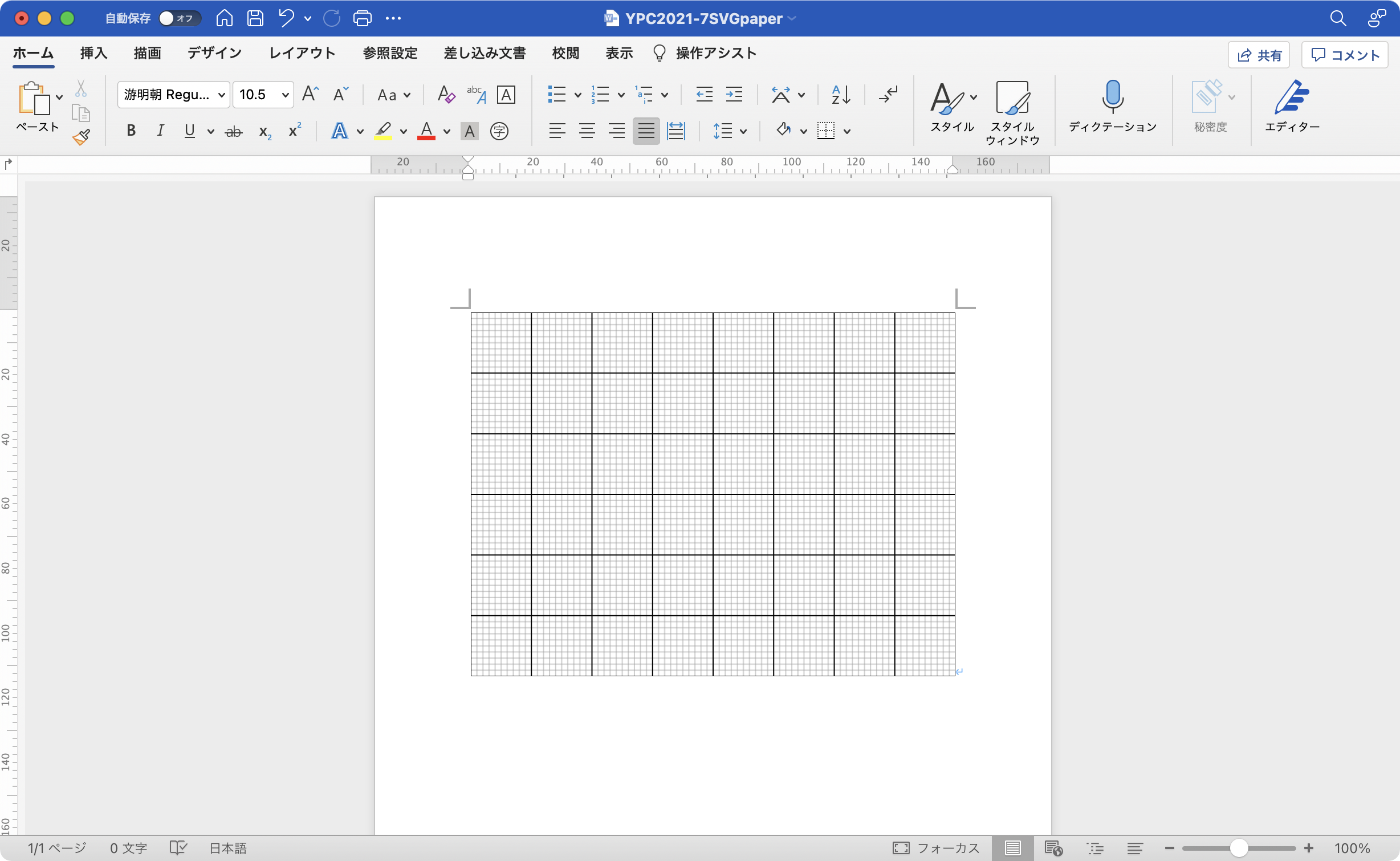The width and height of the screenshot is (1400, 861).
Task: Decrease paragraph indent
Action: (x=705, y=94)
